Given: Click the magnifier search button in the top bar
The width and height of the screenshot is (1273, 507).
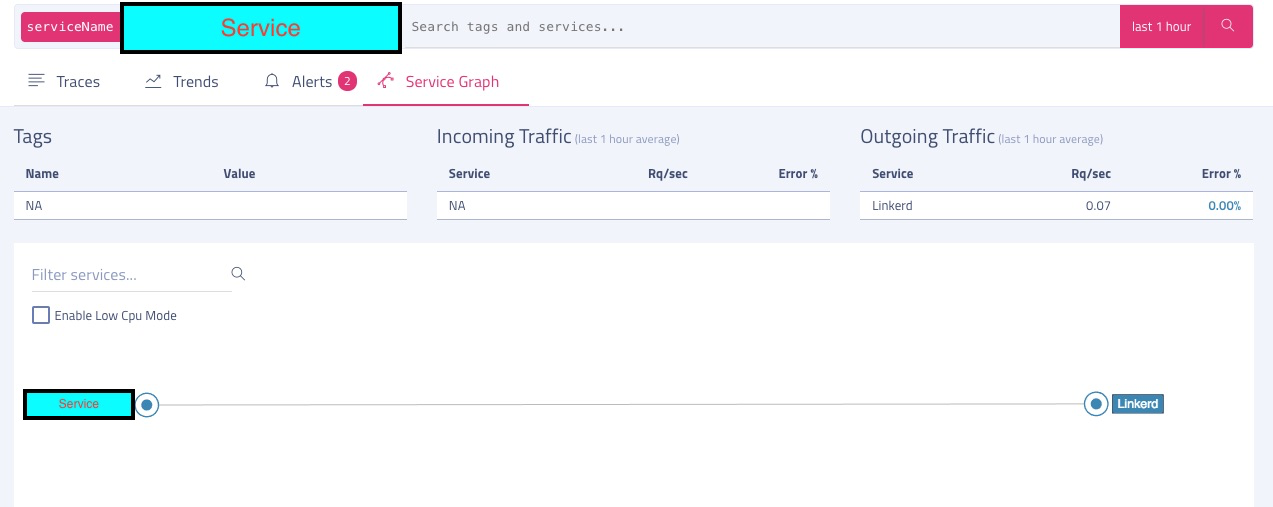Looking at the screenshot, I should (x=1228, y=26).
